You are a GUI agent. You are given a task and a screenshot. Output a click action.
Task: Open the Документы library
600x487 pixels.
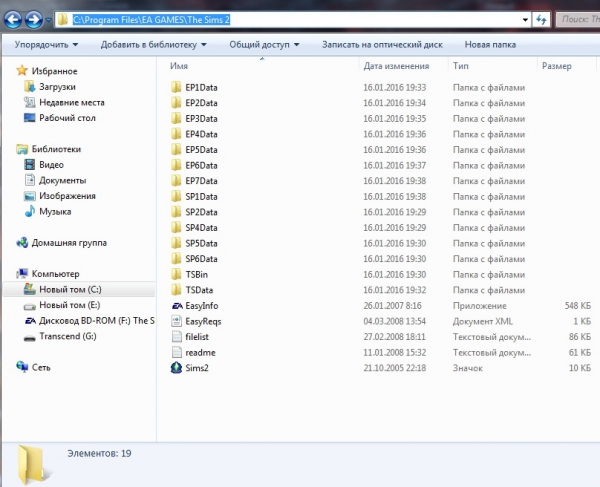pos(55,180)
